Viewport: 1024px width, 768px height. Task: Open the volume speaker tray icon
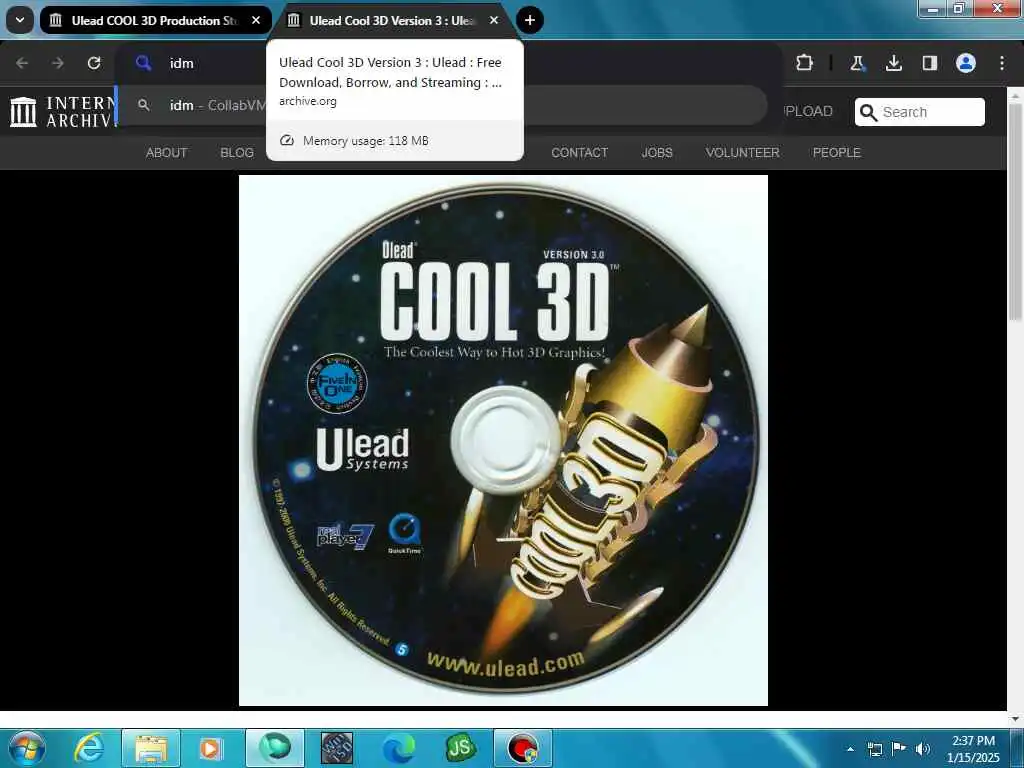[x=922, y=749]
